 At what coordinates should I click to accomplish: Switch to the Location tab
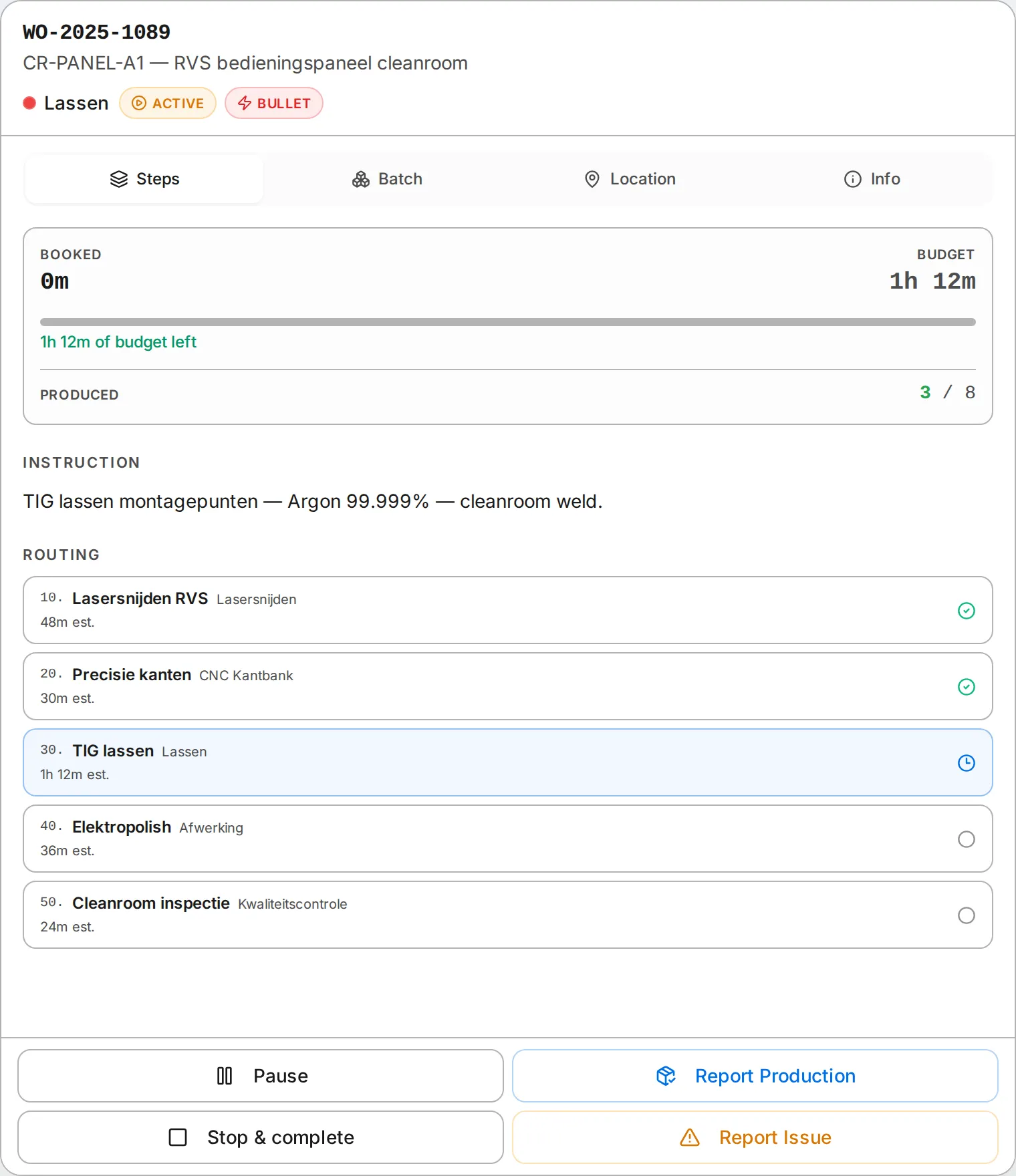pos(630,179)
